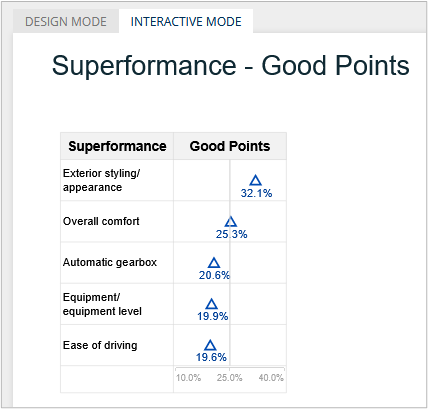Viewport: 428px width, 409px height.
Task: Switch to the Design Mode tab
Action: click(66, 21)
